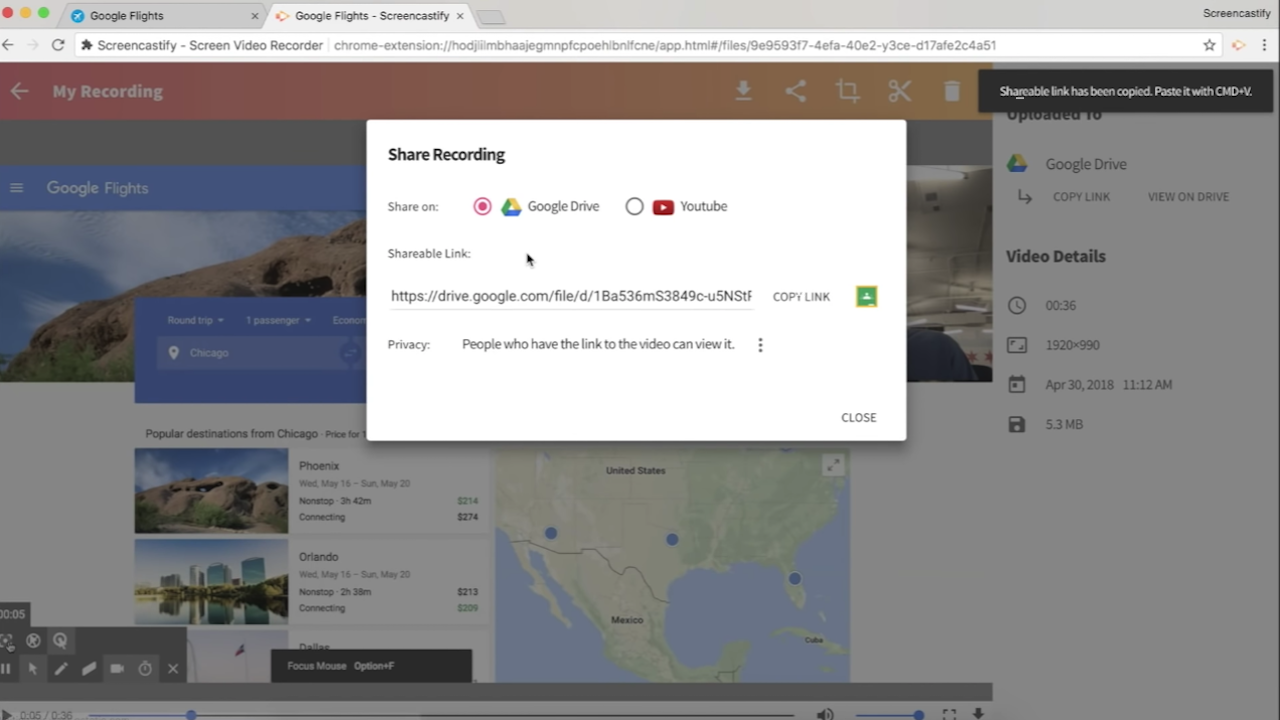The width and height of the screenshot is (1280, 720).
Task: Click the download recording icon
Action: click(743, 91)
